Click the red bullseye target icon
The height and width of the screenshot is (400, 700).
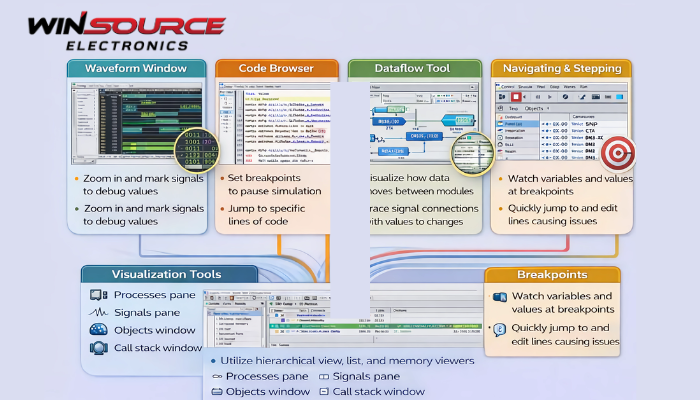pos(617,153)
